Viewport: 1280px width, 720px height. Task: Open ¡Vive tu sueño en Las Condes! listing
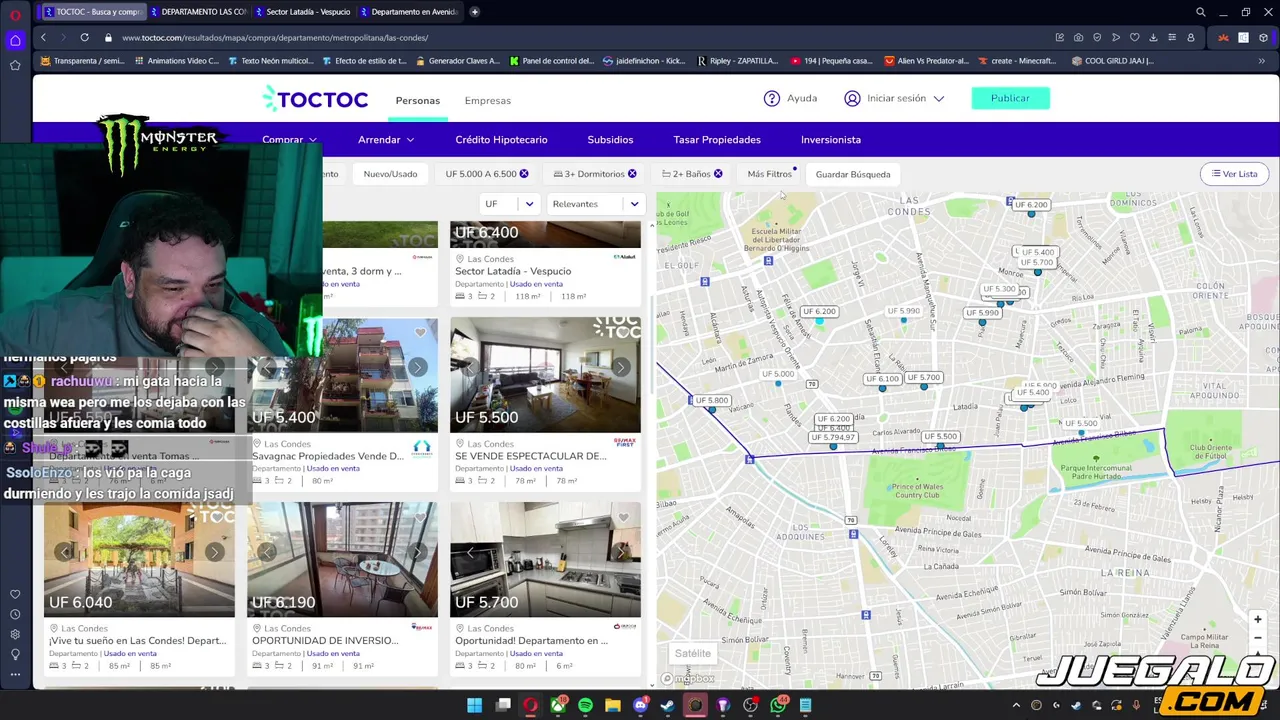click(x=138, y=641)
